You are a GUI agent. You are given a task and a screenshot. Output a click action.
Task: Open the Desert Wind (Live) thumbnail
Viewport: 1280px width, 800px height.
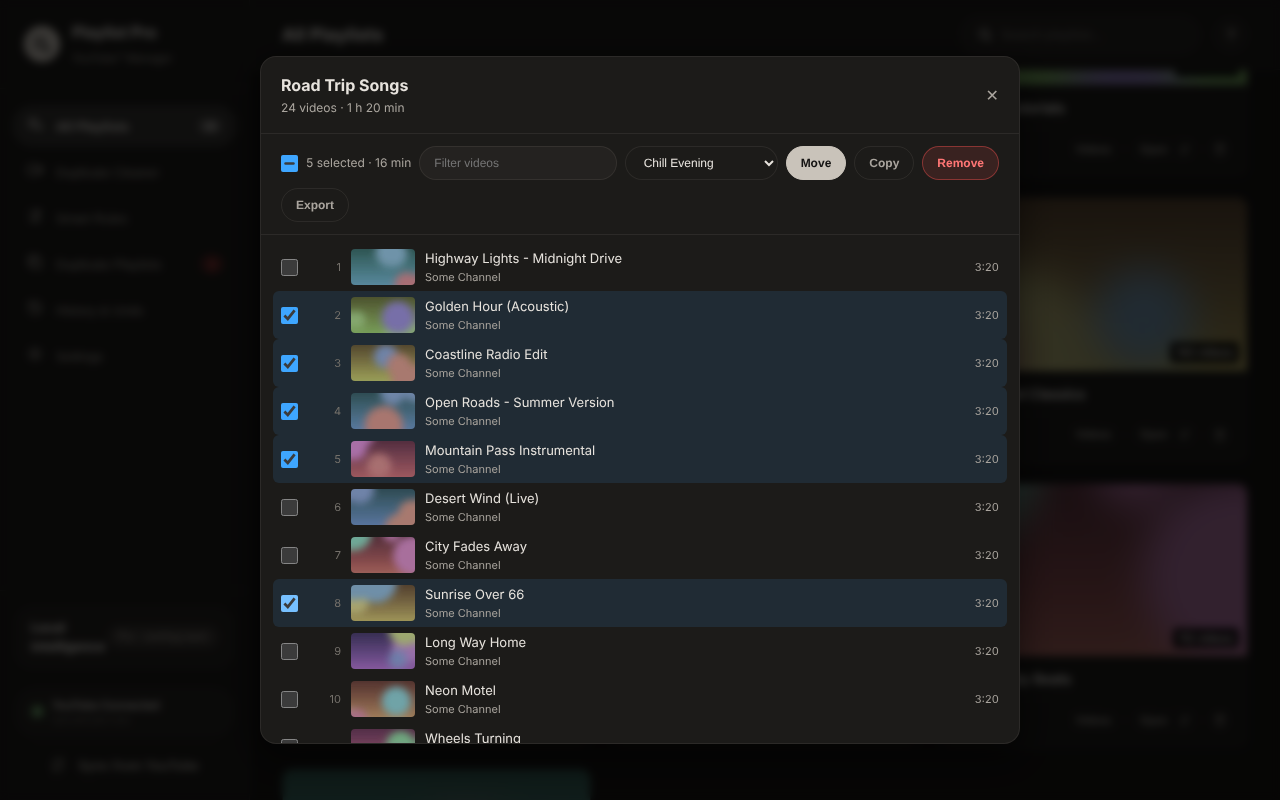(383, 507)
